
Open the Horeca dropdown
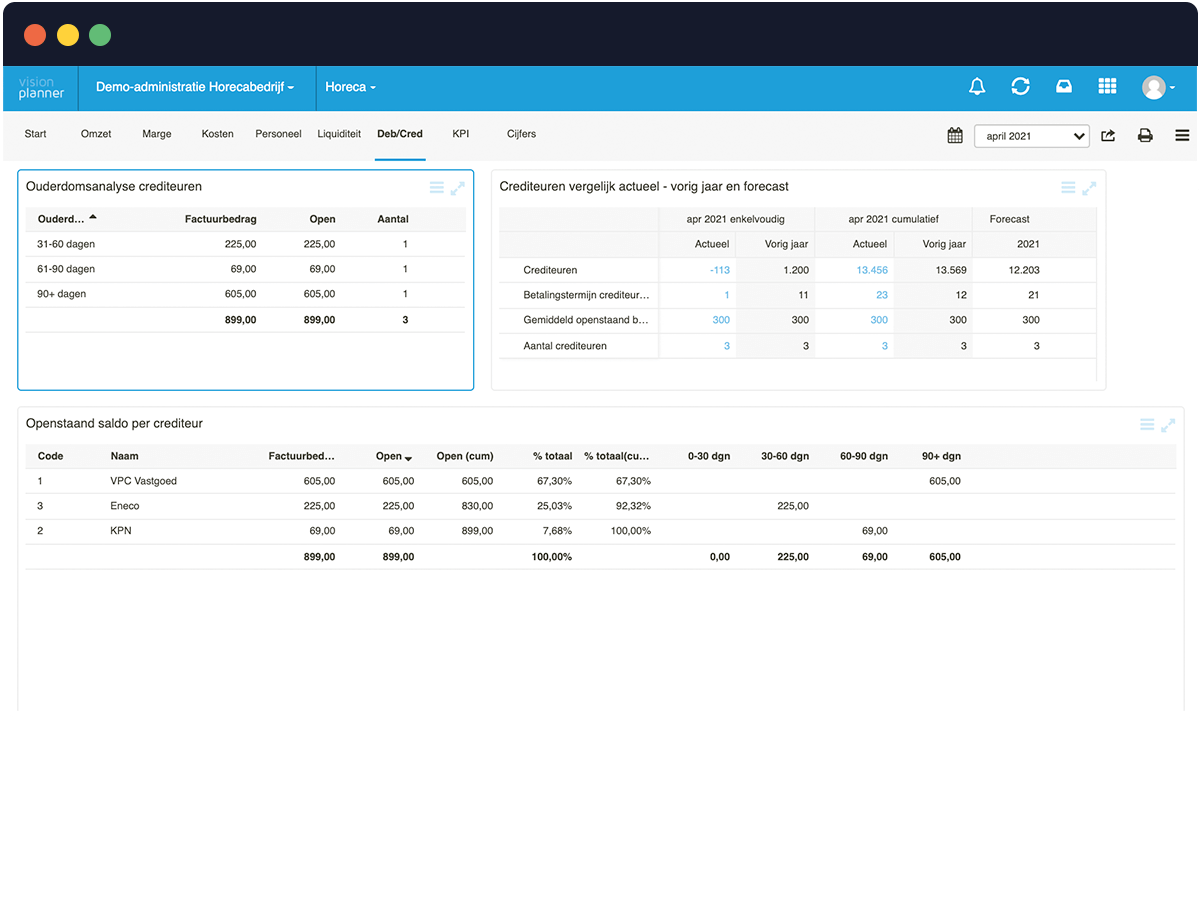click(x=350, y=87)
